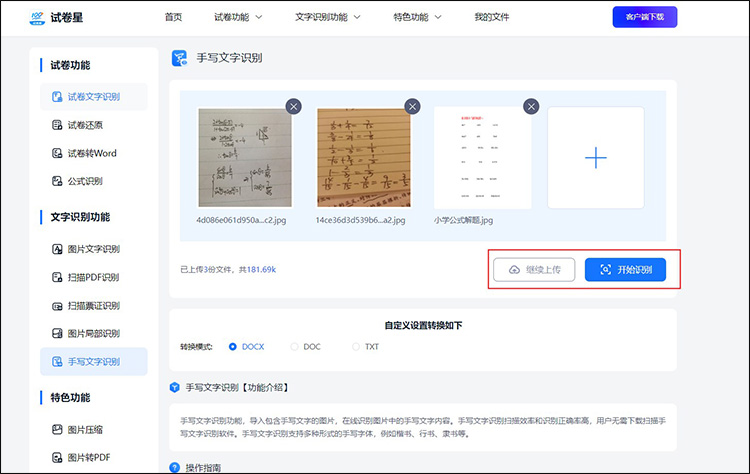This screenshot has height=474, width=750.
Task: Click the 手写文字识别 page header icon
Action: tap(179, 58)
